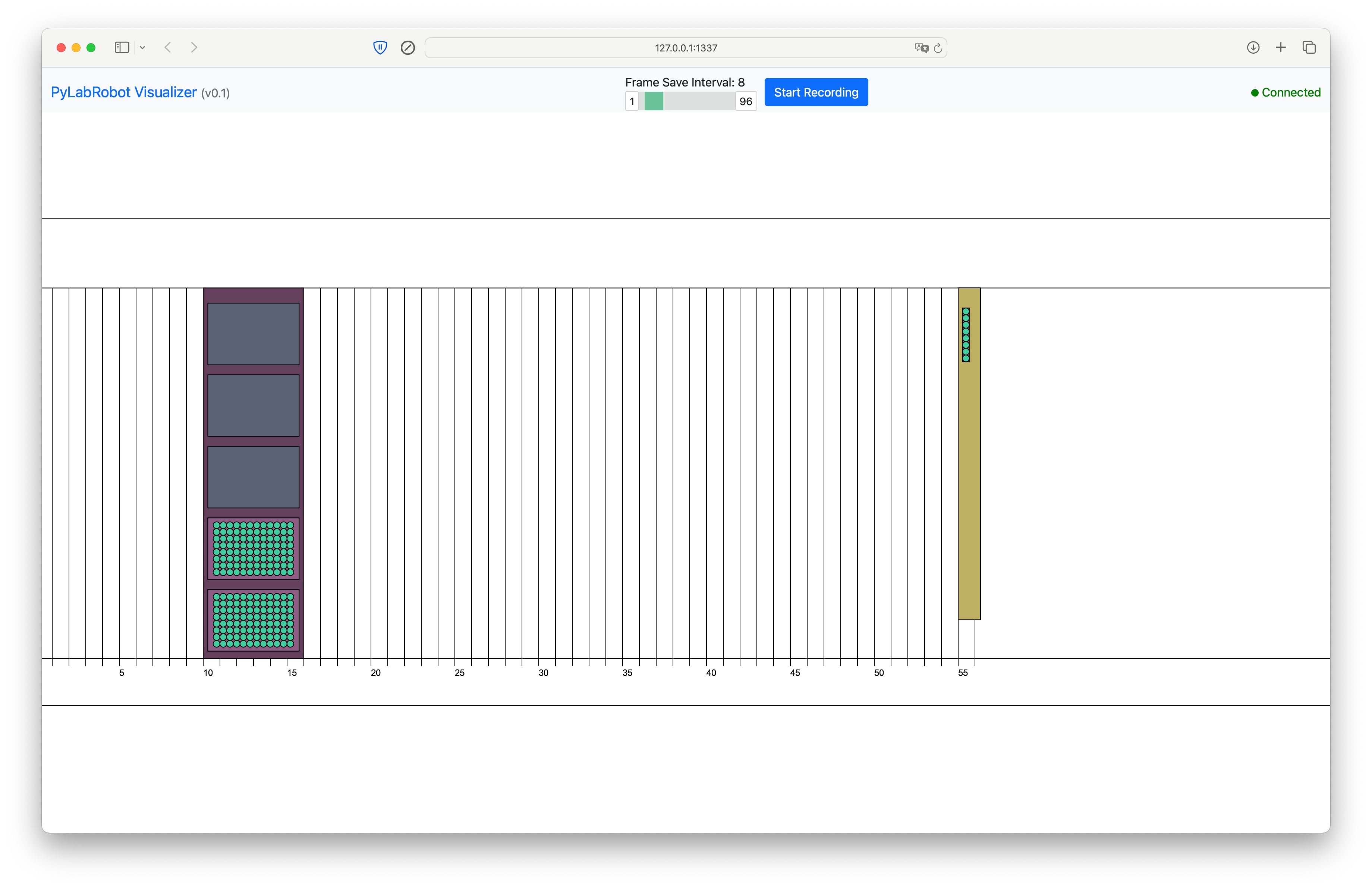Open the privacy shield icon
The width and height of the screenshot is (1372, 888).
click(x=380, y=47)
